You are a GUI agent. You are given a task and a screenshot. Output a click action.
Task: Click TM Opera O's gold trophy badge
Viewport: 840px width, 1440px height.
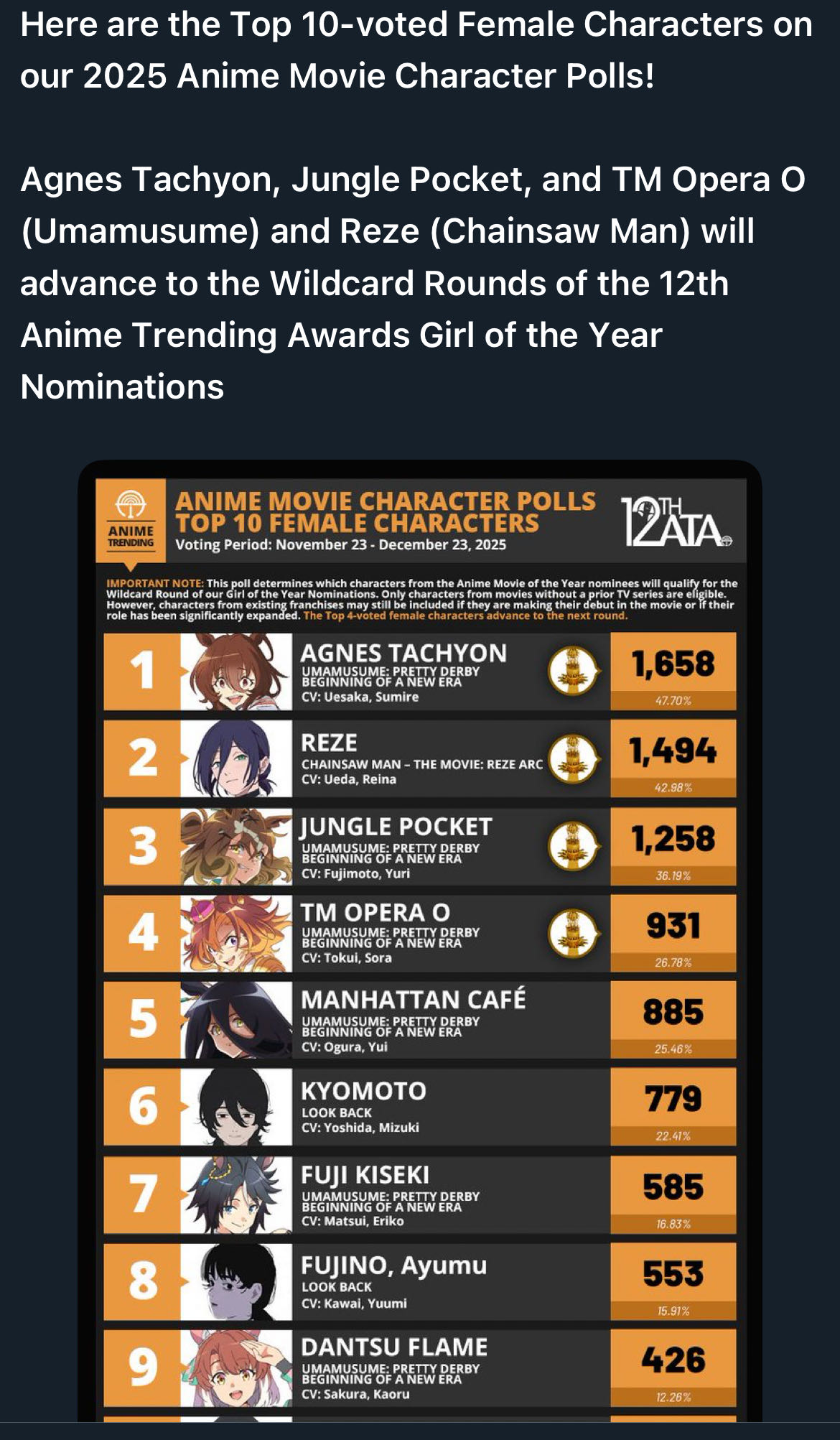coord(572,933)
